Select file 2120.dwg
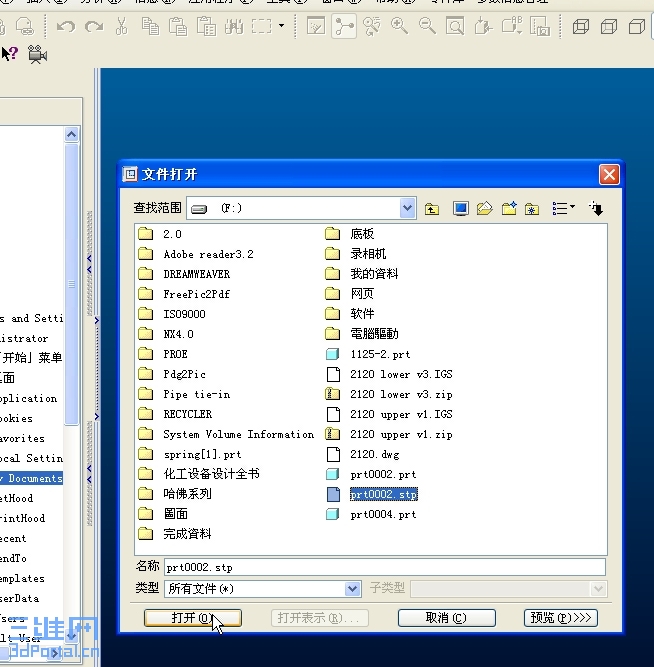 (375, 454)
